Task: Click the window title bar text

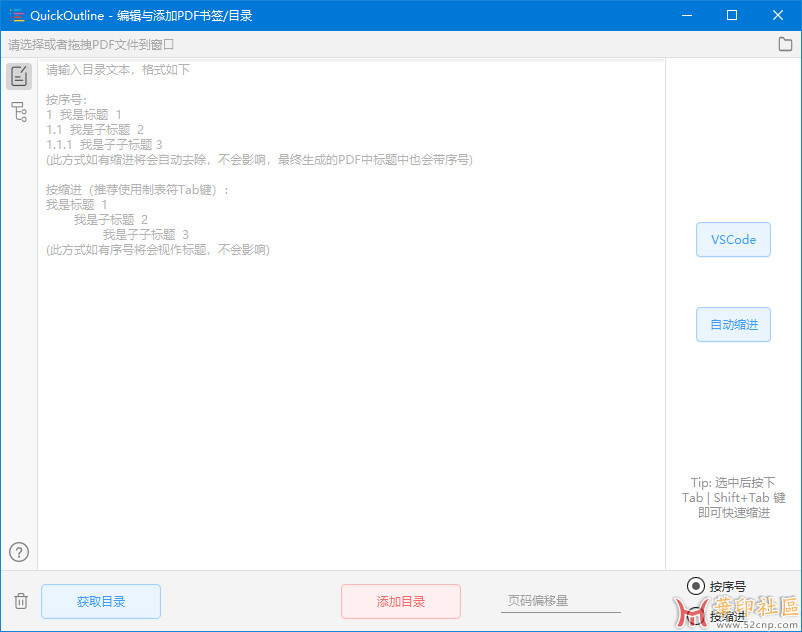Action: coord(141,15)
